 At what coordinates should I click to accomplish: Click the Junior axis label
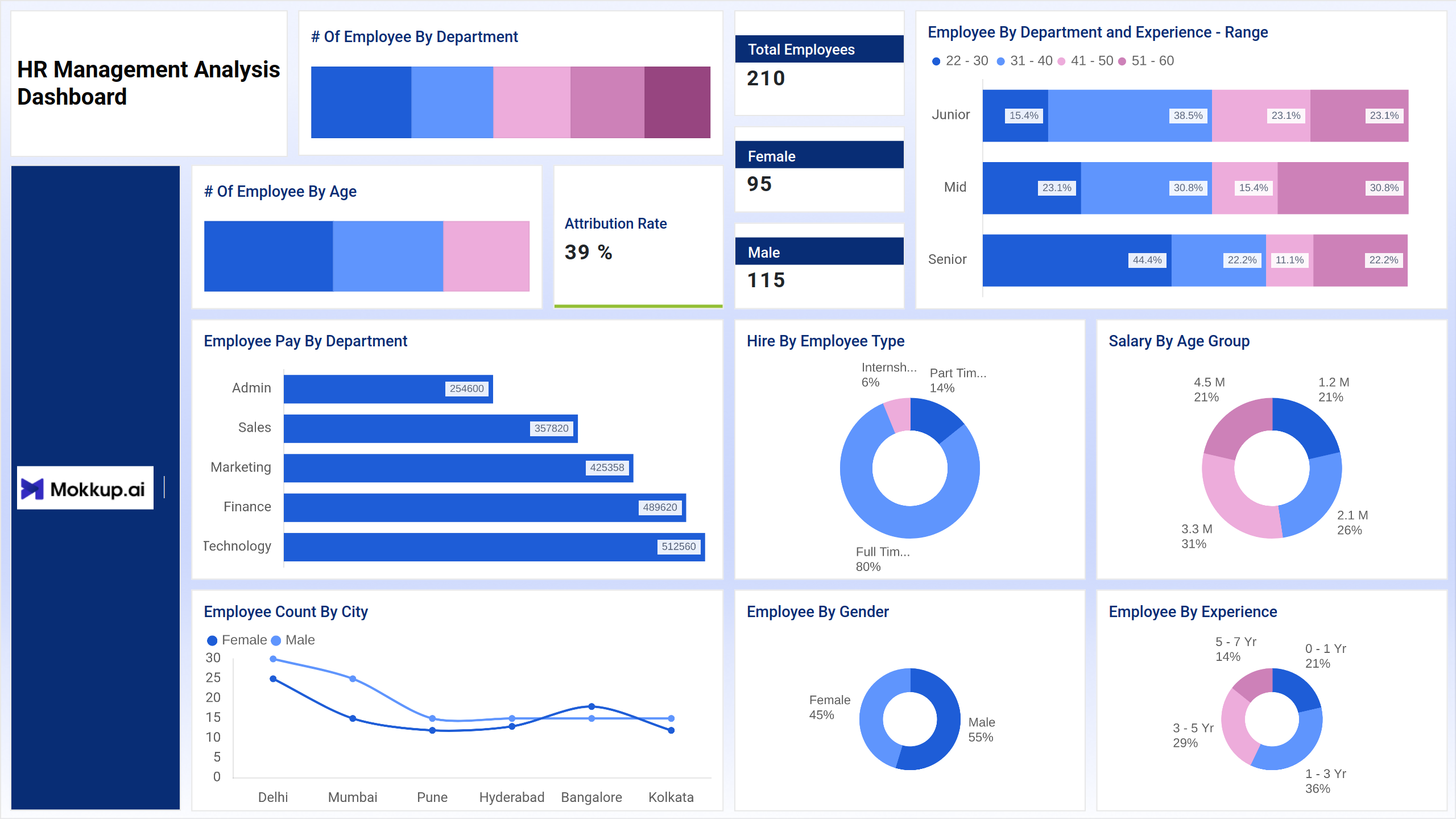(950, 115)
